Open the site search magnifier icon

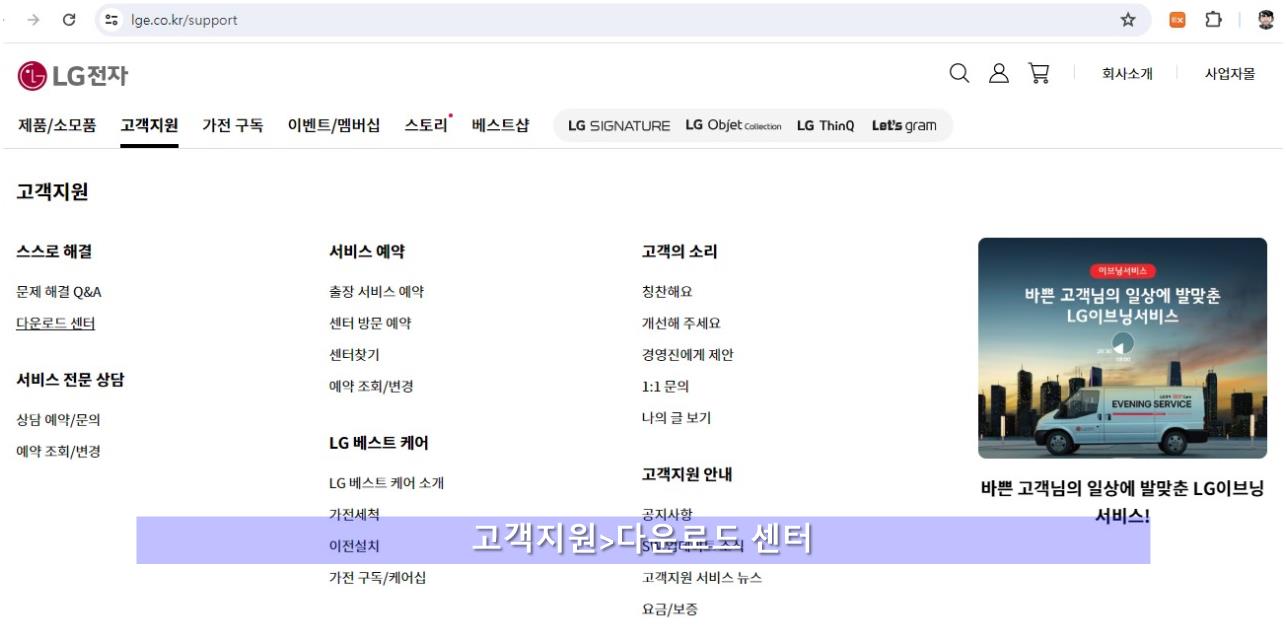(x=959, y=73)
